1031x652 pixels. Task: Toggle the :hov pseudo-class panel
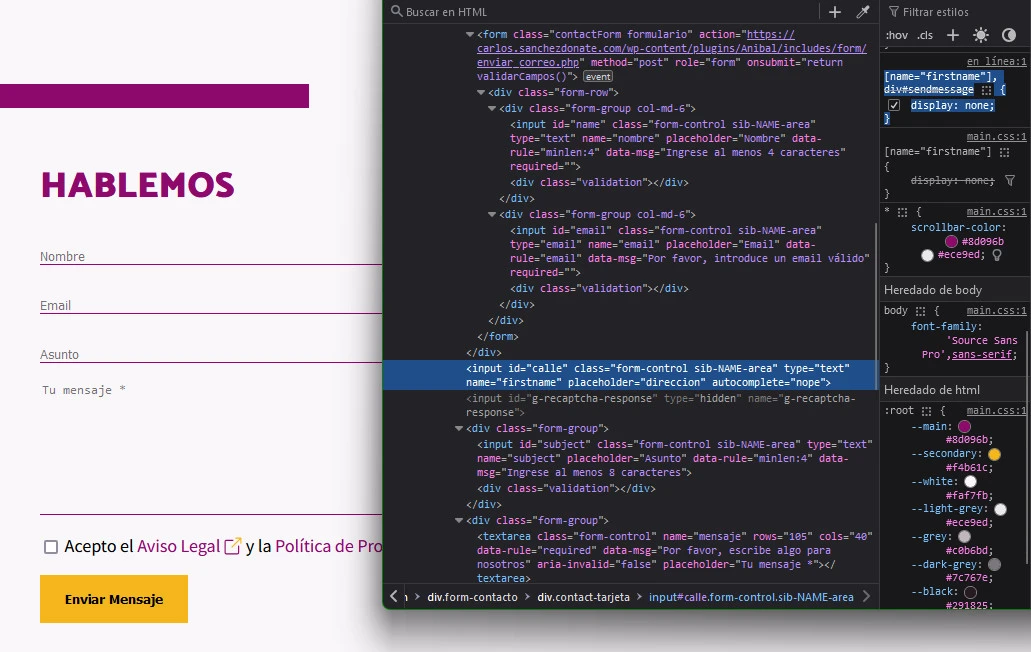tap(896, 36)
